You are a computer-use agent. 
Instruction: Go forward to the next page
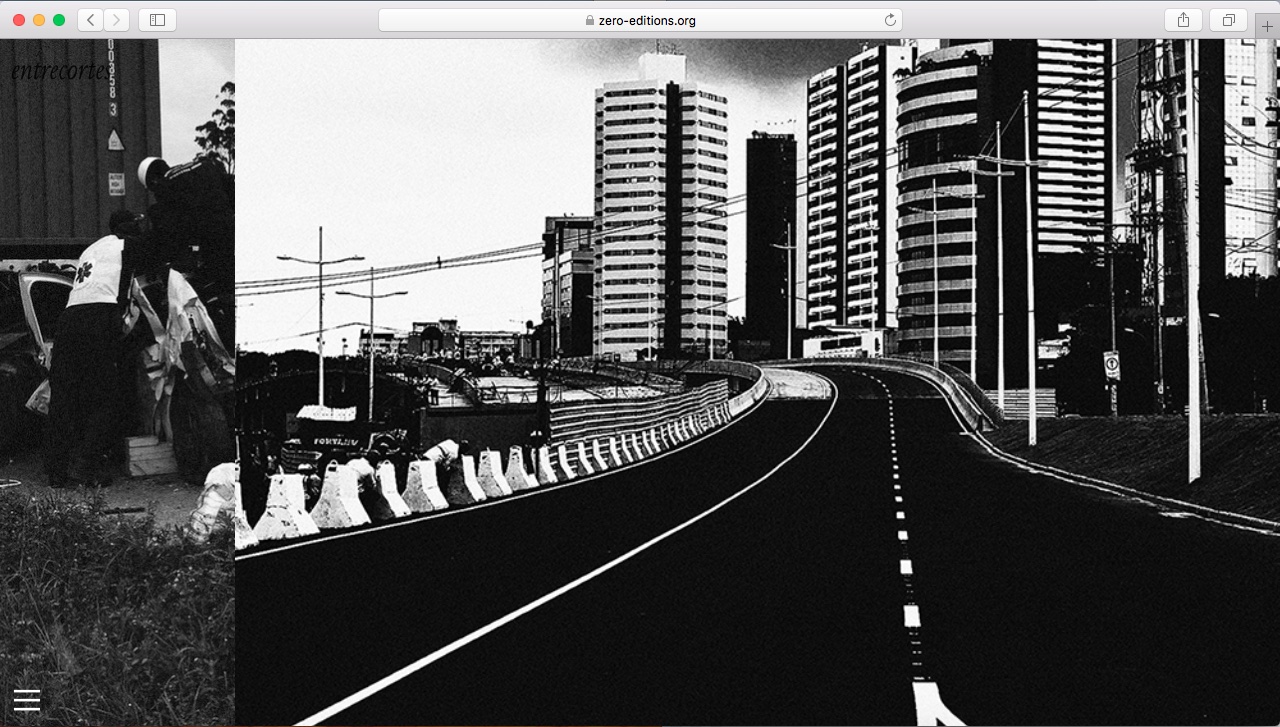click(x=117, y=20)
